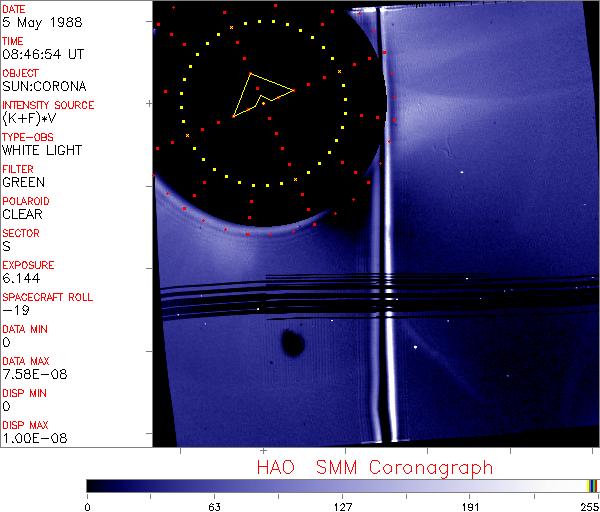The height and width of the screenshot is (512, 600).
Task: Click the "TYPE-OBS" label
Action: pyautogui.click(x=28, y=137)
